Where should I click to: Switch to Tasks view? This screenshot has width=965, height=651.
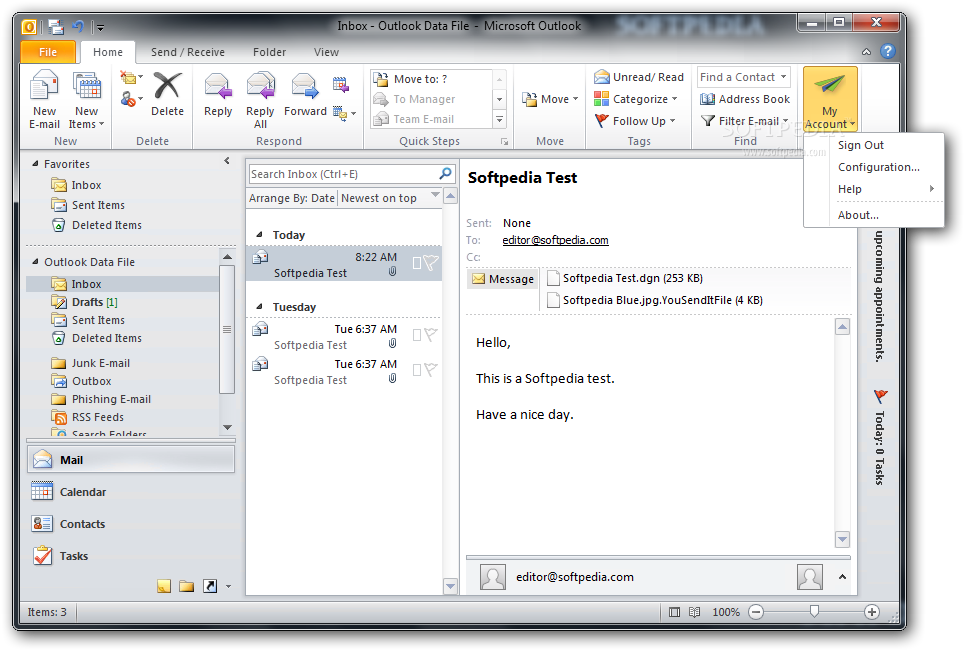click(131, 556)
